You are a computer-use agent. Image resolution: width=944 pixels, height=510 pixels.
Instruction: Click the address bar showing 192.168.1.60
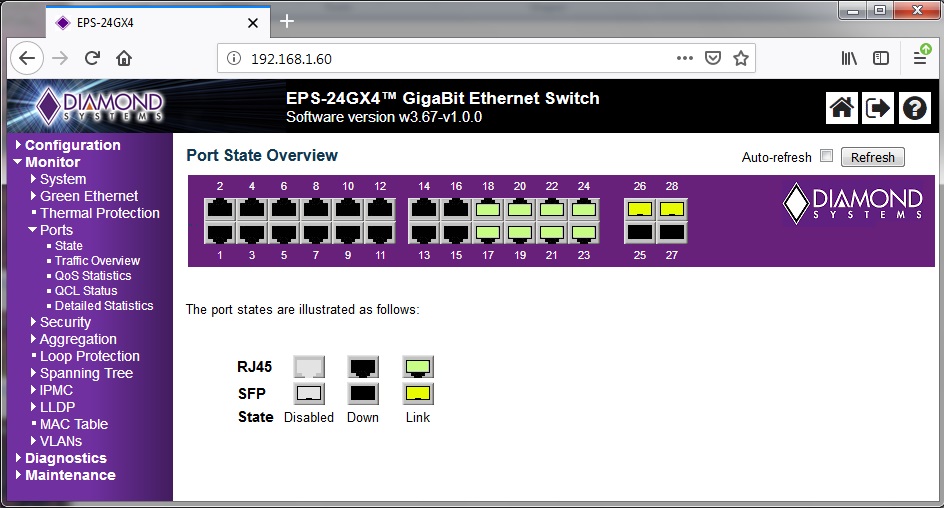point(450,59)
